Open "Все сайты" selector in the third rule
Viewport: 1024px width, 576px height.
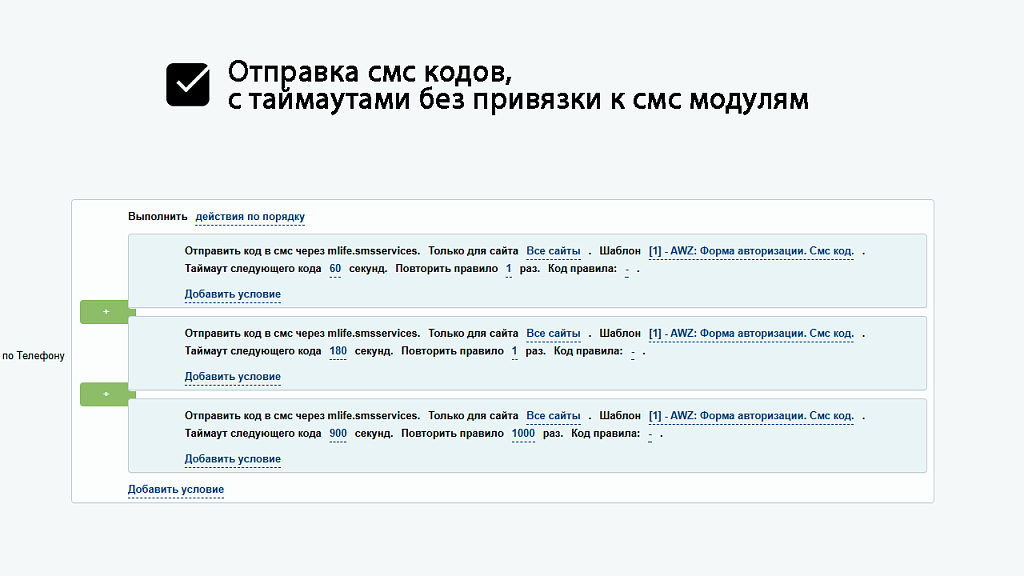pyautogui.click(x=552, y=415)
